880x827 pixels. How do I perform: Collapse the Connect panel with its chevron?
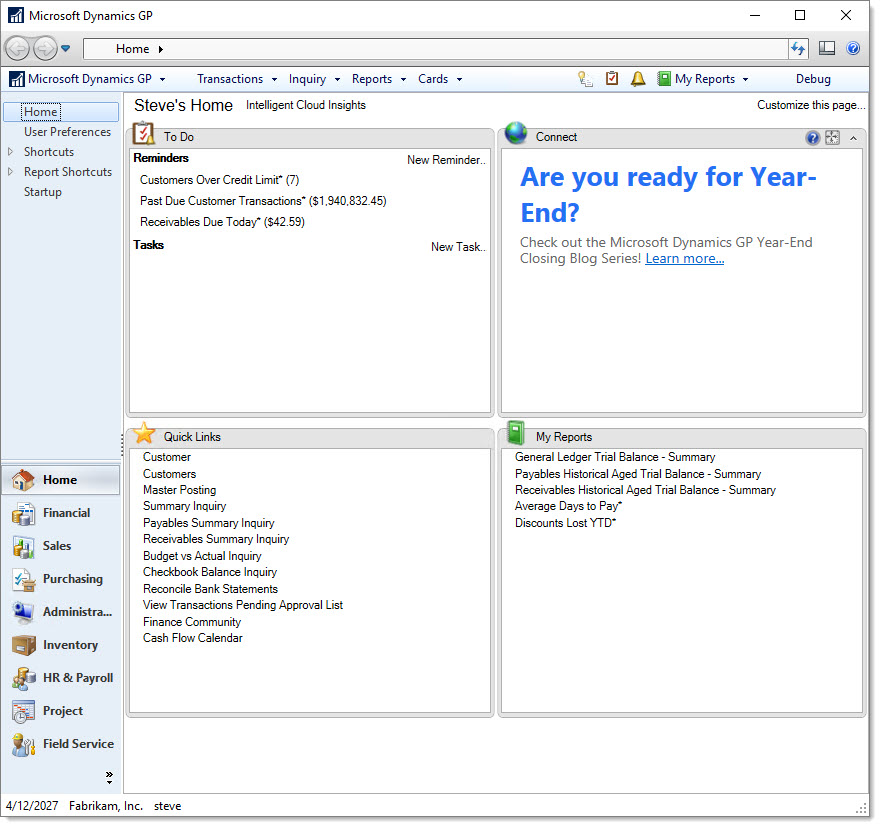click(x=851, y=137)
